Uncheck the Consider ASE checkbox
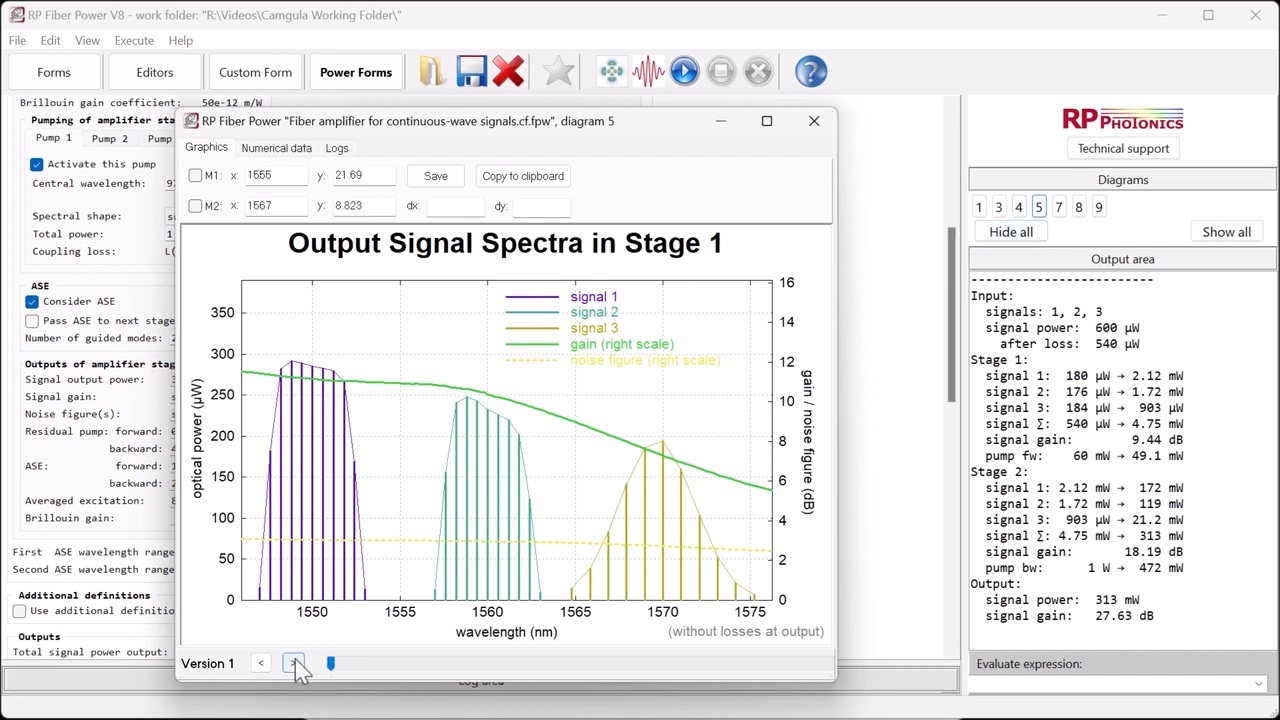The image size is (1280, 720). [32, 301]
